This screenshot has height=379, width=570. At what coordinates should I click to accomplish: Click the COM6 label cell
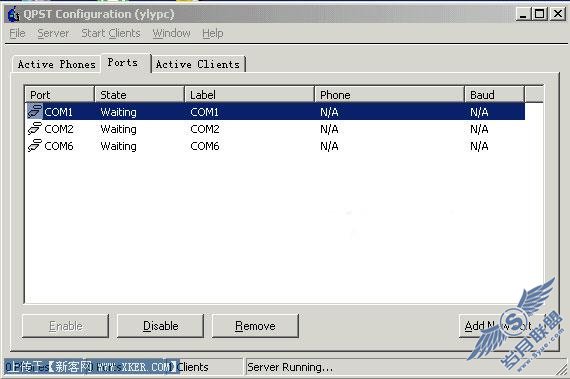point(205,146)
